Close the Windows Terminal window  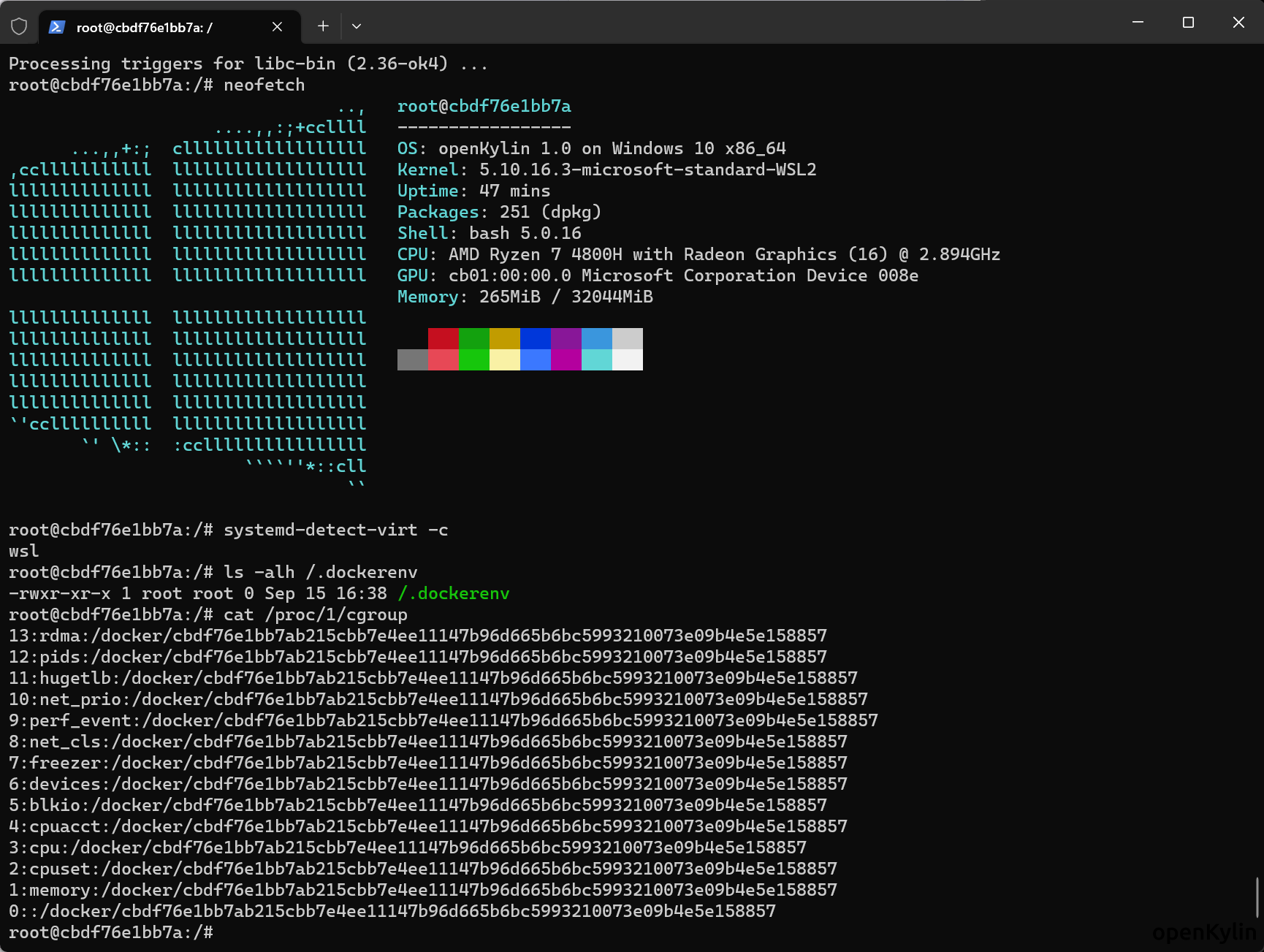point(1238,23)
